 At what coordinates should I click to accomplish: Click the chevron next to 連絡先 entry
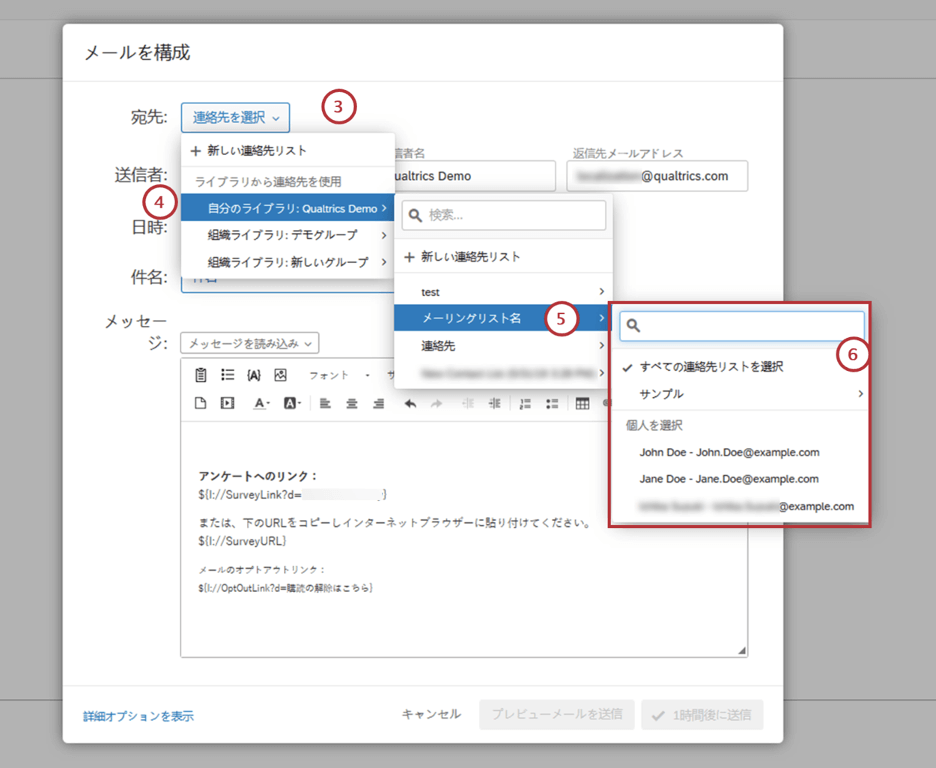601,346
